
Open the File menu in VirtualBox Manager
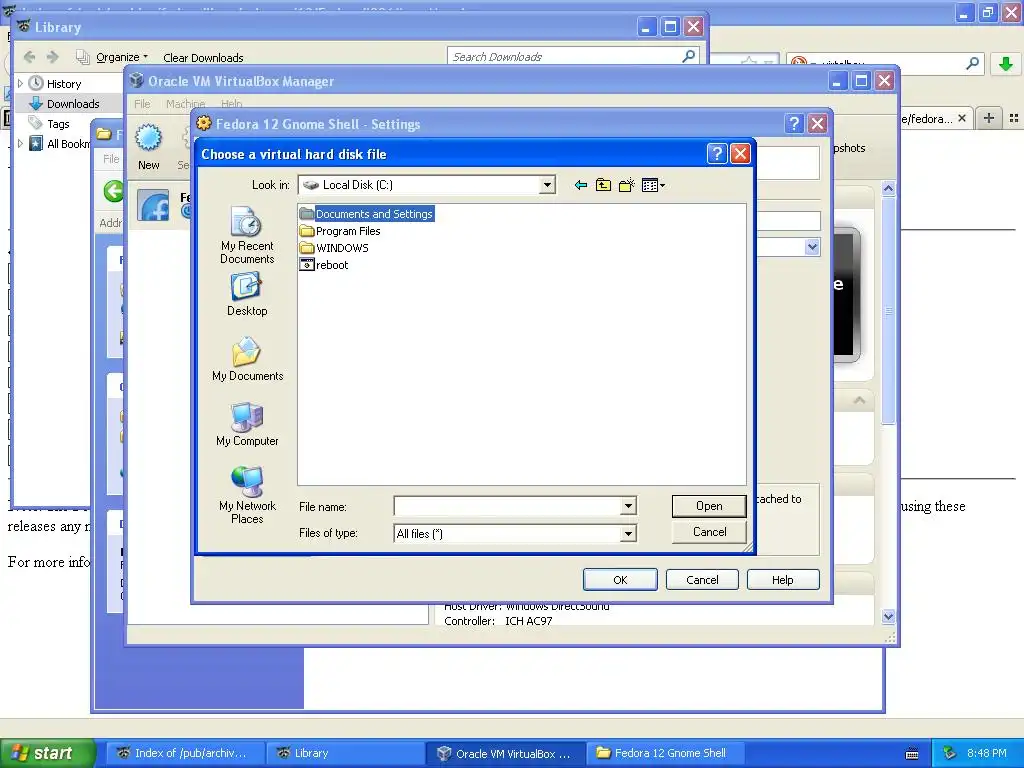142,104
